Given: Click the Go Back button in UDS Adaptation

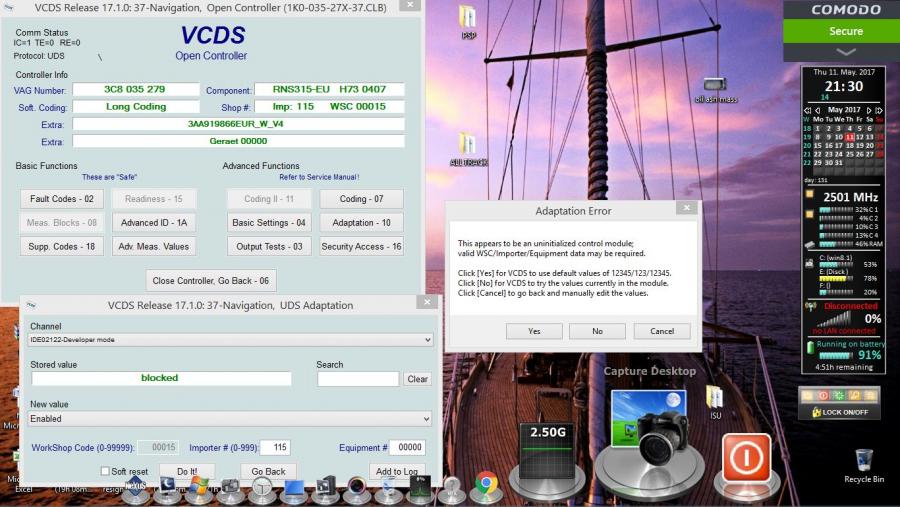Looking at the screenshot, I should (x=268, y=471).
